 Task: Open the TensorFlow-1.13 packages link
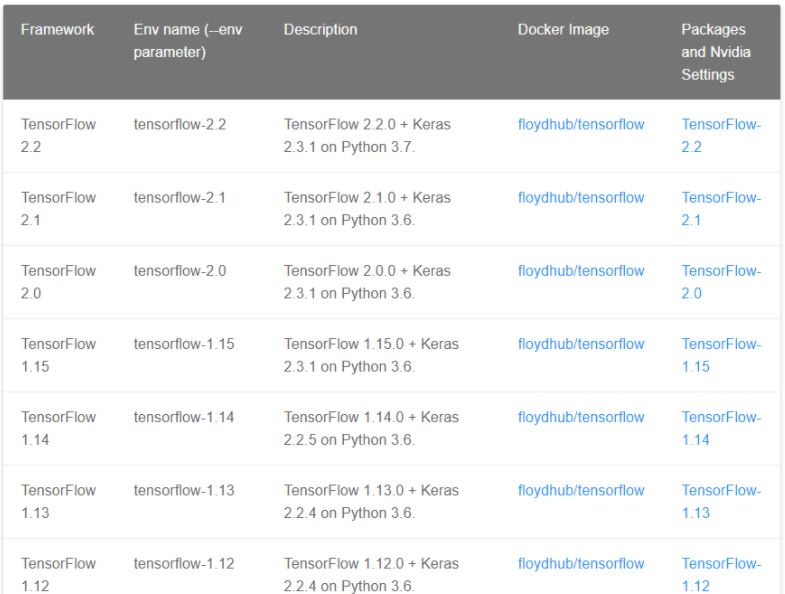coord(721,501)
